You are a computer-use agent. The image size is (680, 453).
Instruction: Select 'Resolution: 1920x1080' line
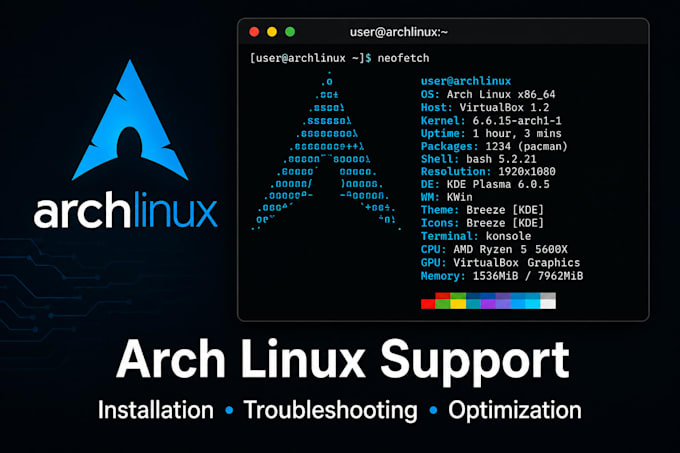(x=488, y=171)
